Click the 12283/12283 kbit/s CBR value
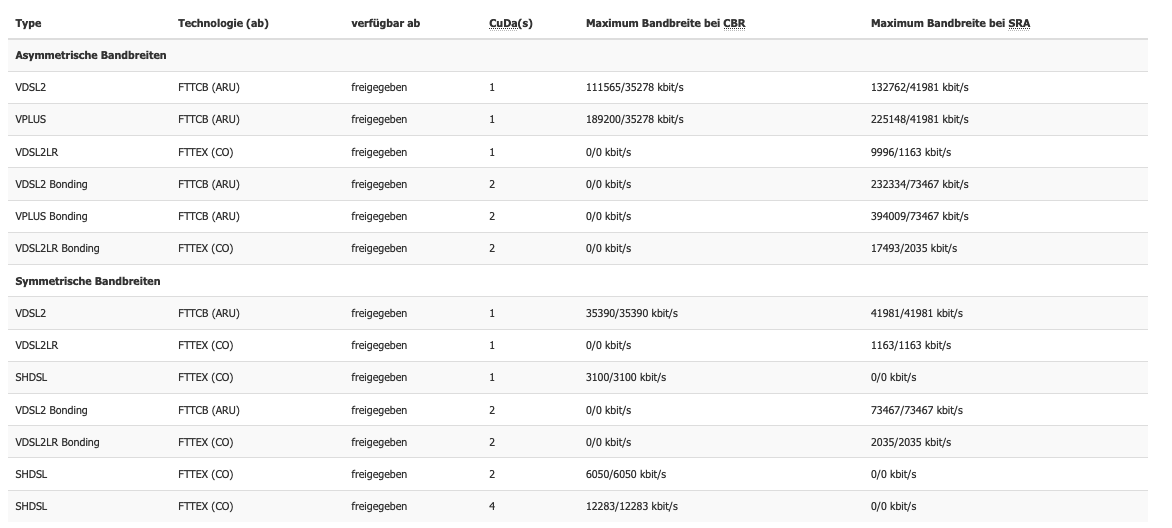This screenshot has height=528, width=1172. pos(632,506)
